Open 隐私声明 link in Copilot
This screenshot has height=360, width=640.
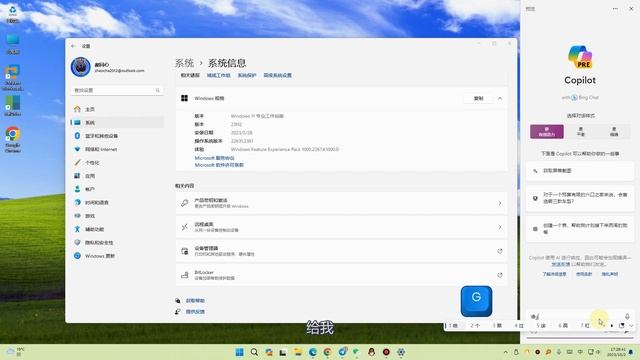click(x=609, y=274)
